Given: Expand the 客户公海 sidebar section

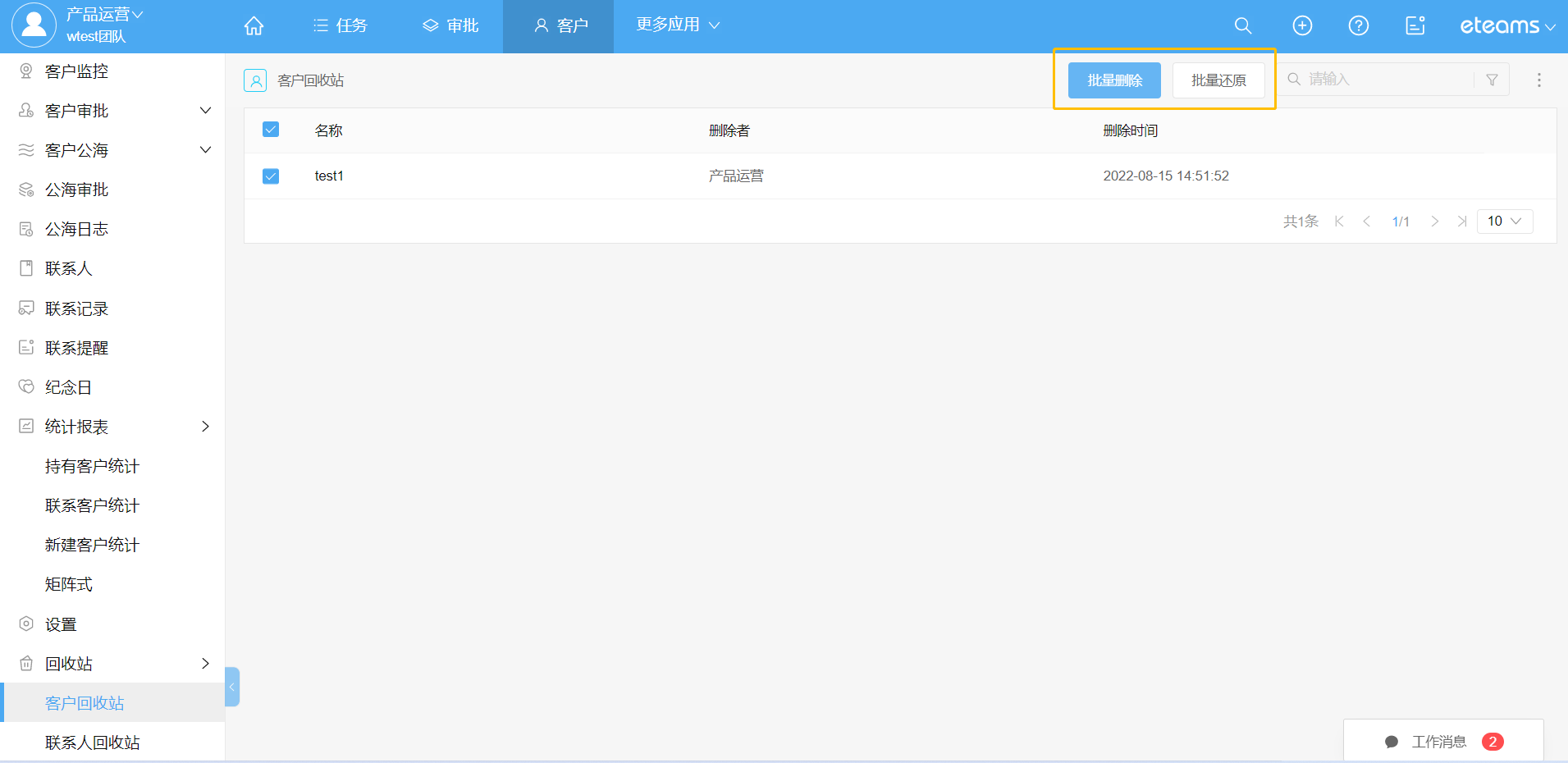Looking at the screenshot, I should click(205, 150).
